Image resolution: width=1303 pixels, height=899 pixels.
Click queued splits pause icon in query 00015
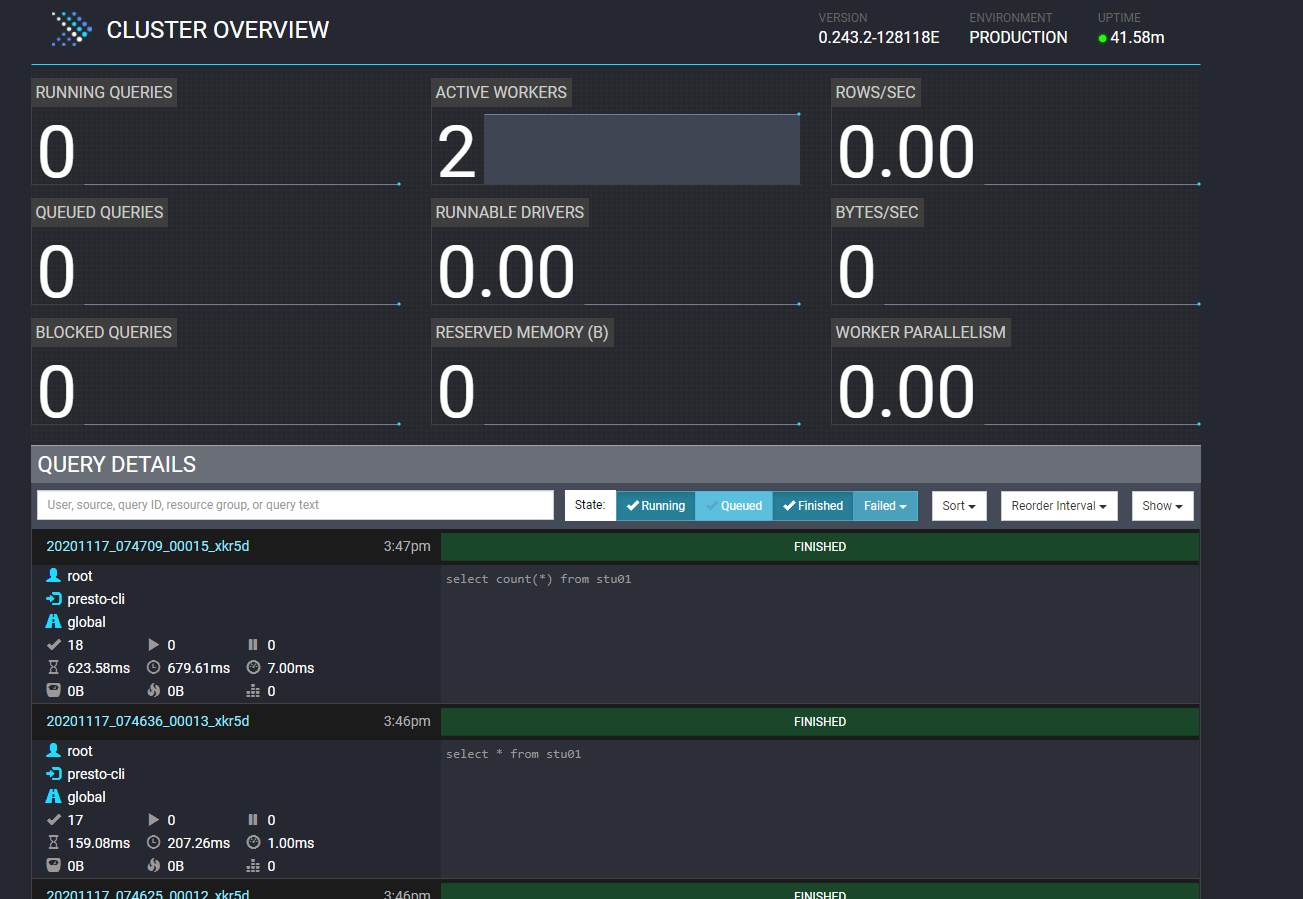(x=253, y=645)
